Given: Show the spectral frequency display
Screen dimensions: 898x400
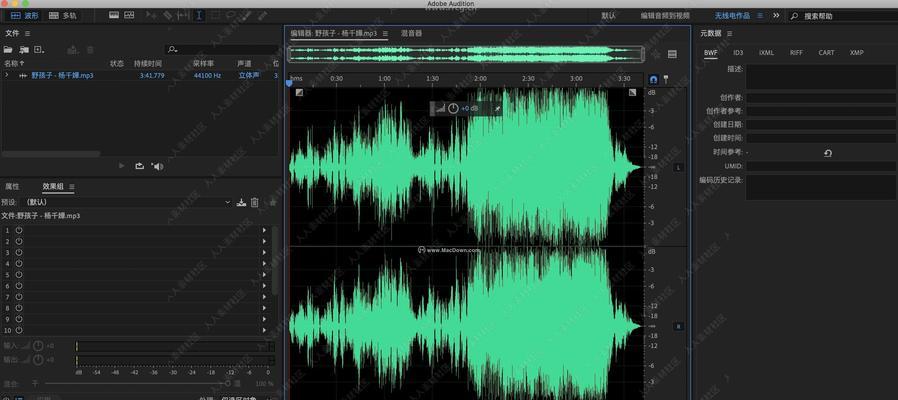Looking at the screenshot, I should coord(130,16).
